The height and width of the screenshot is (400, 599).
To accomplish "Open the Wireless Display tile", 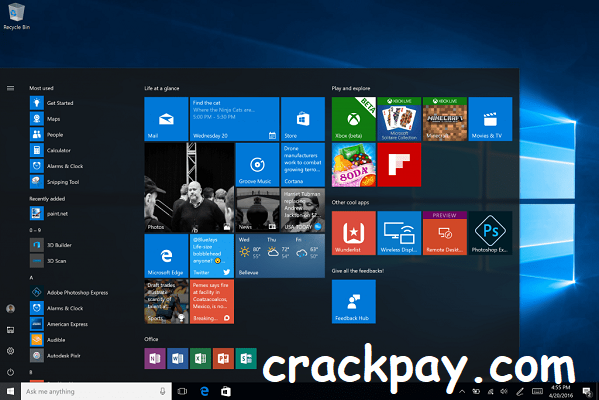I will (399, 233).
